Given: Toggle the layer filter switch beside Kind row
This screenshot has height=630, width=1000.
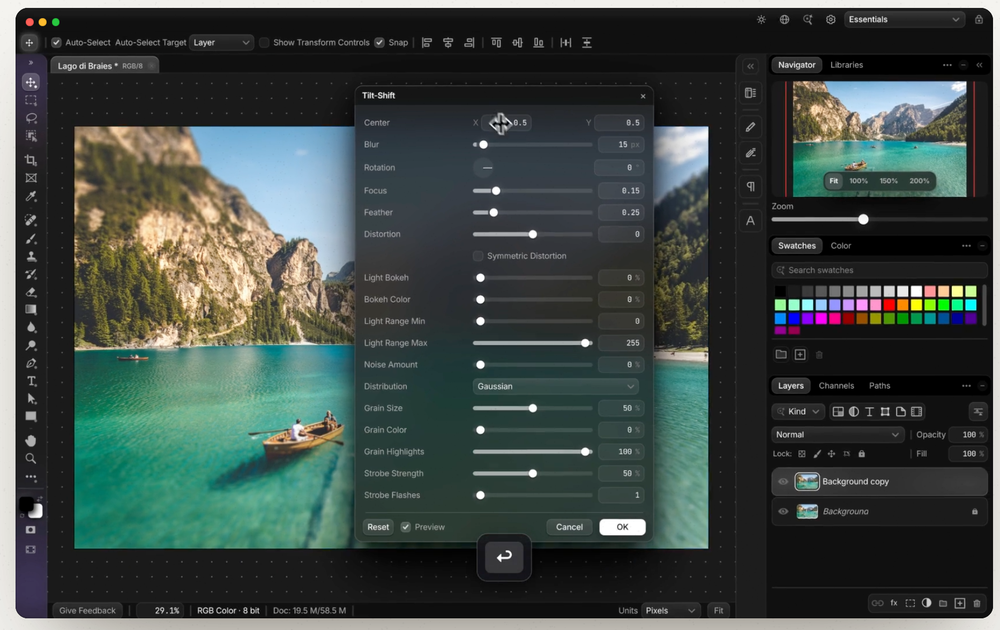Looking at the screenshot, I should click(978, 412).
